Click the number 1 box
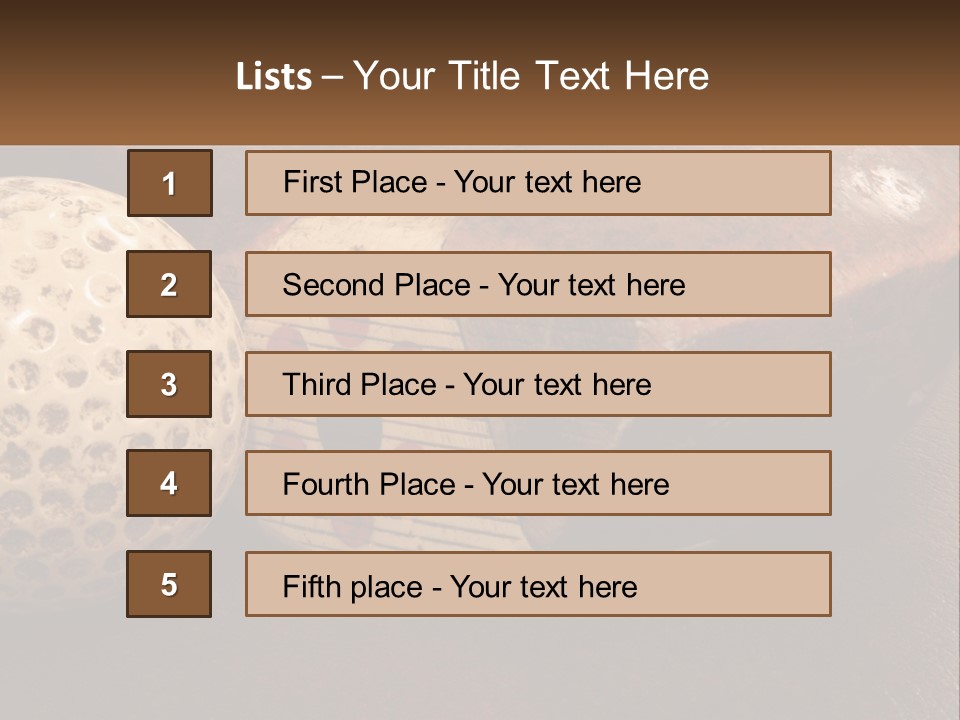This screenshot has height=720, width=960. pyautogui.click(x=170, y=183)
